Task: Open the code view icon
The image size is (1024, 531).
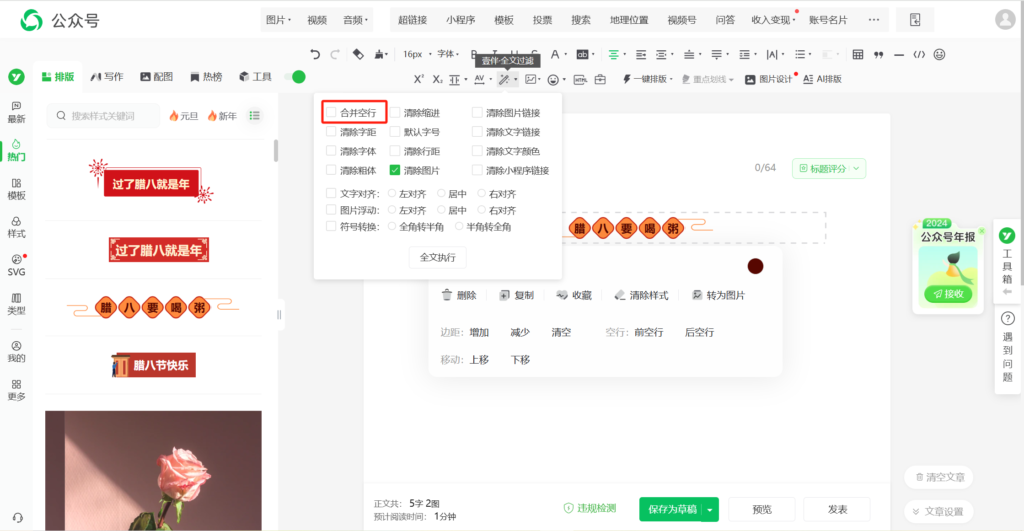Action: tap(919, 54)
